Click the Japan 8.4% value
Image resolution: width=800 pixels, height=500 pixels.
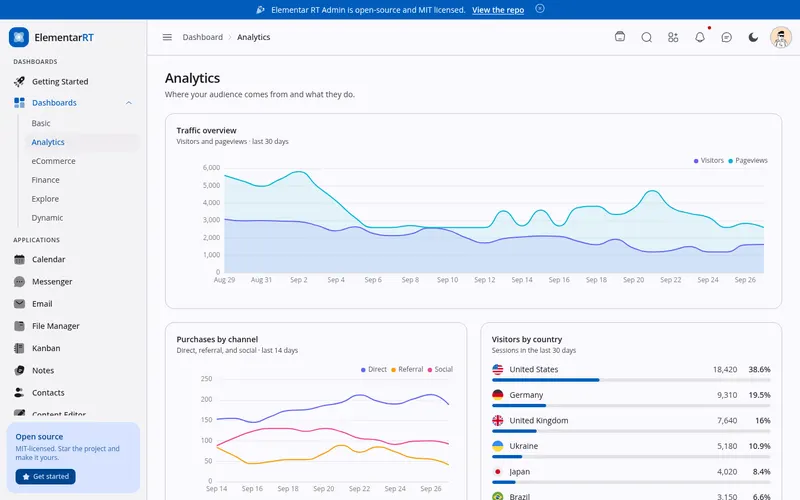[761, 471]
